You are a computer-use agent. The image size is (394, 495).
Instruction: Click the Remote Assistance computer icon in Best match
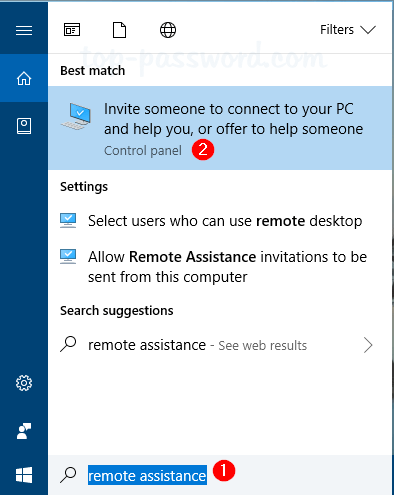point(76,116)
